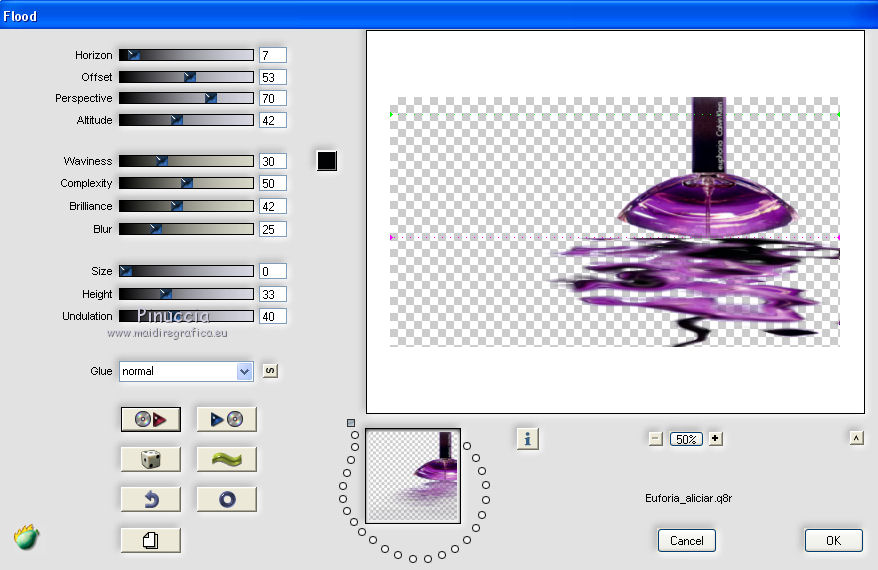878x570 pixels.
Task: Click the Offset value field showing 53
Action: (273, 77)
